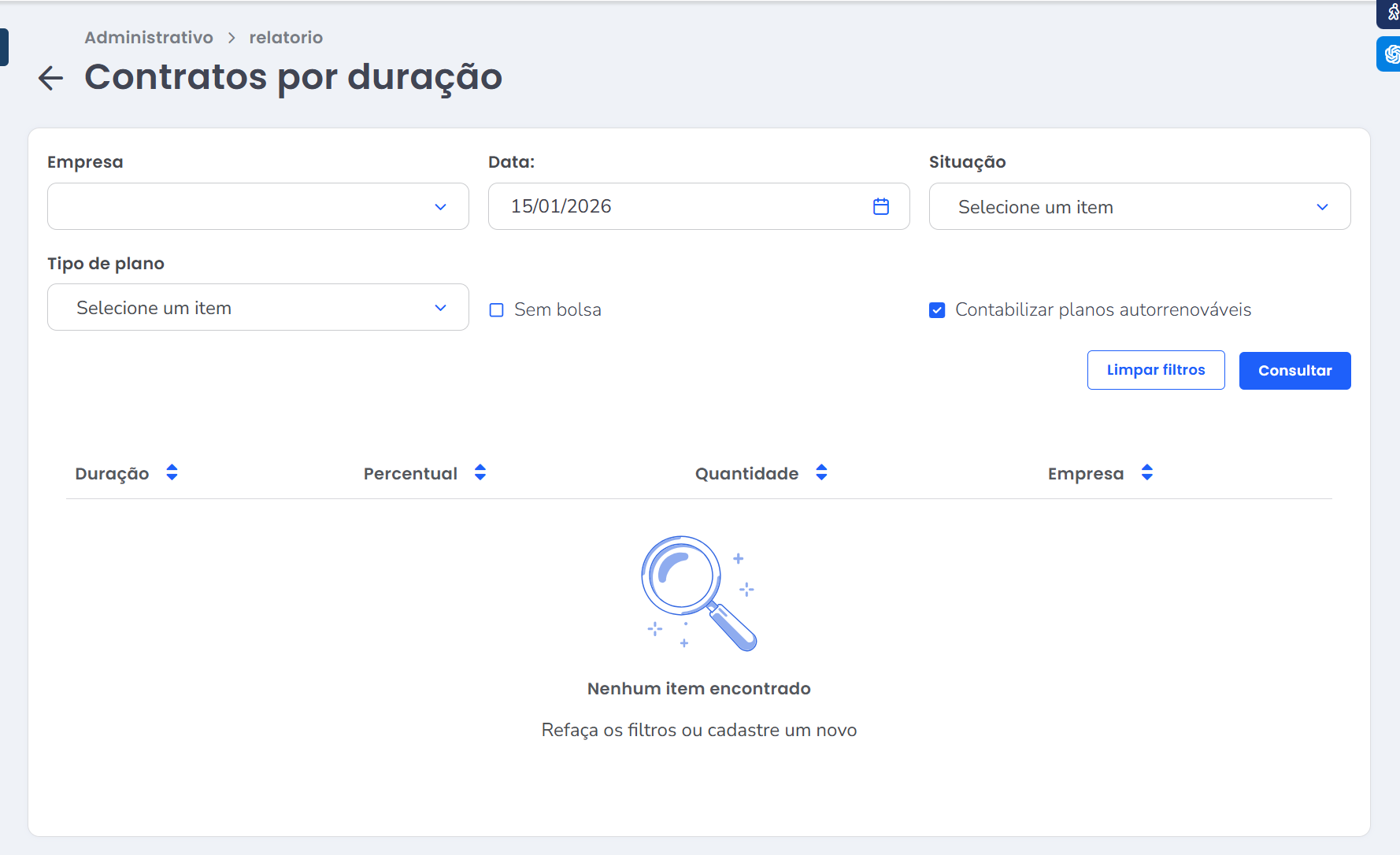This screenshot has height=855, width=1400.
Task: Go to Administrativo breadcrumb
Action: click(149, 38)
